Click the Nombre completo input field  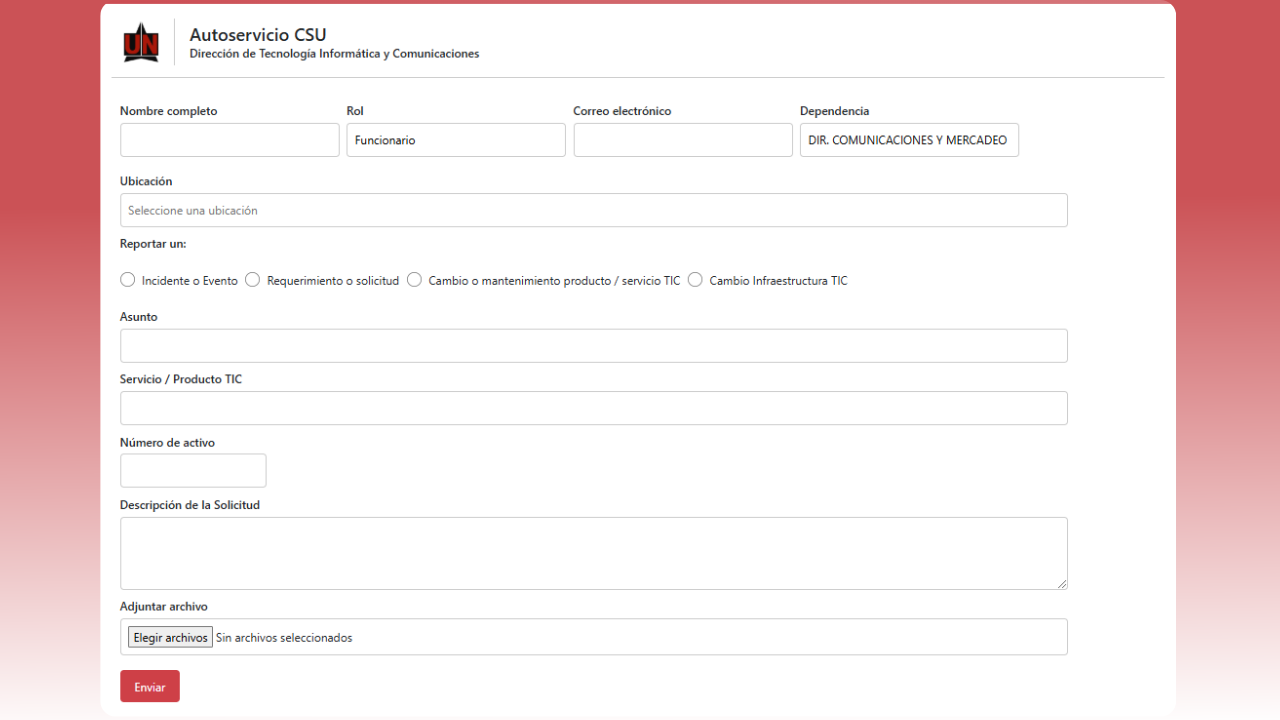tap(229, 140)
